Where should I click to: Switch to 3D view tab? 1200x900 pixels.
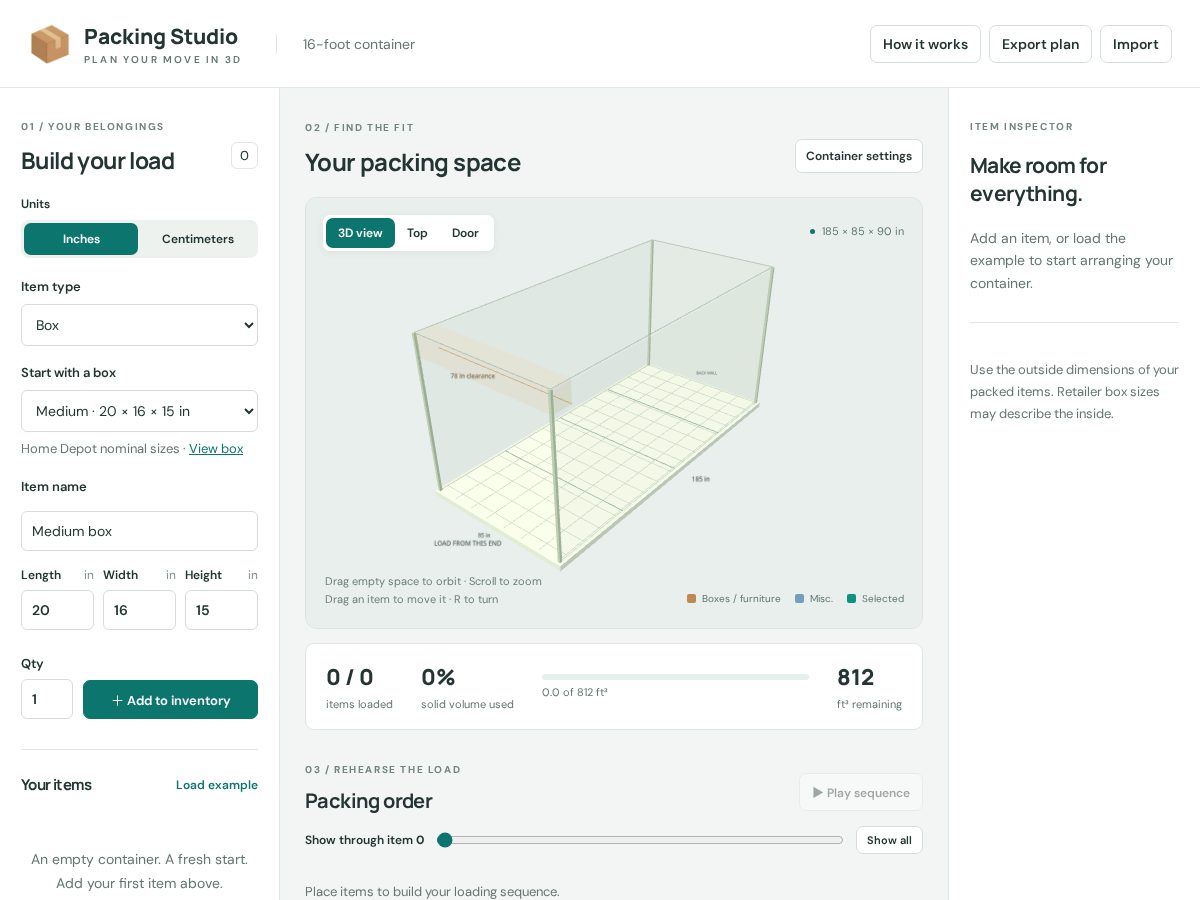point(360,233)
